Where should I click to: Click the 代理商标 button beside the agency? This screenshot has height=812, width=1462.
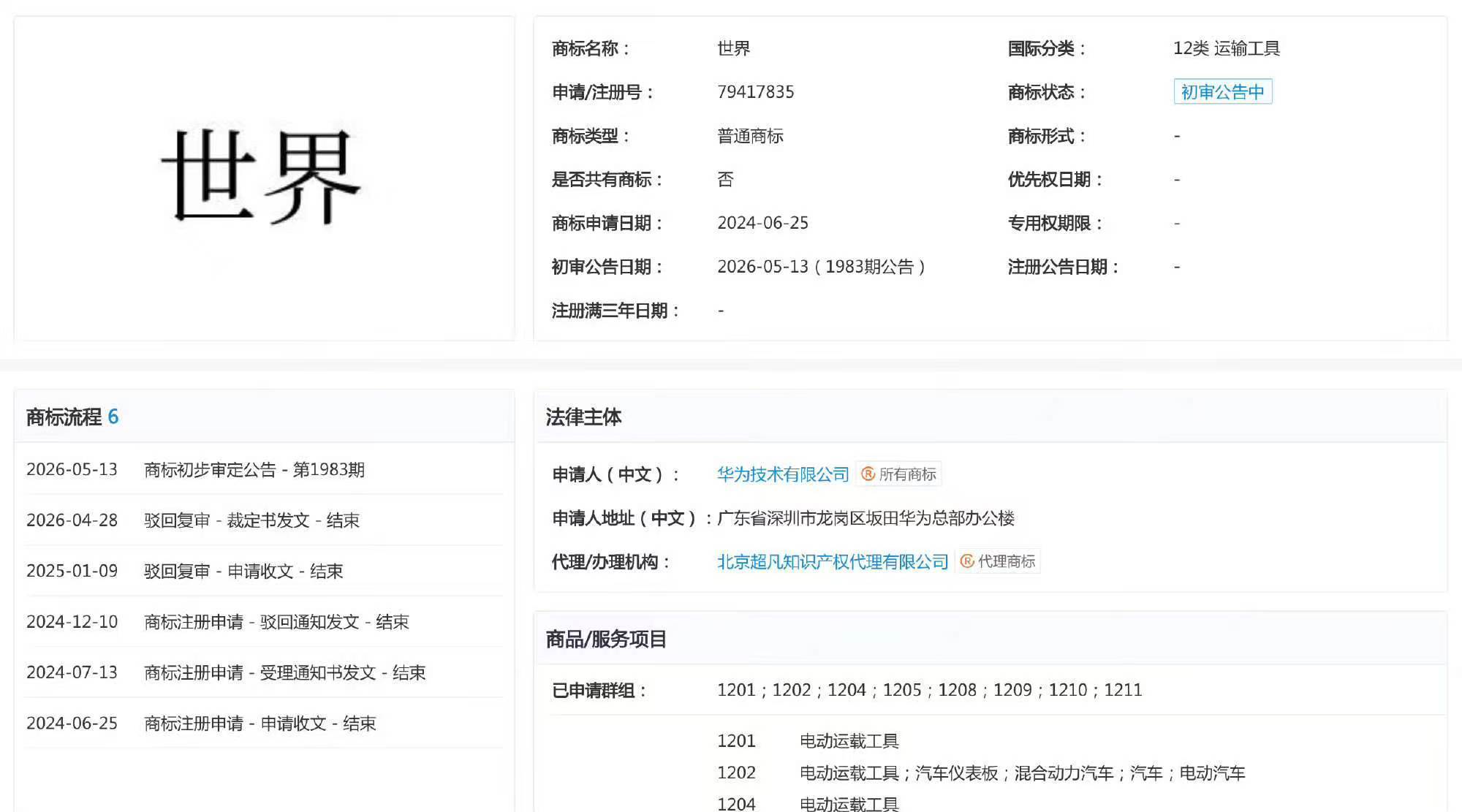tap(998, 561)
